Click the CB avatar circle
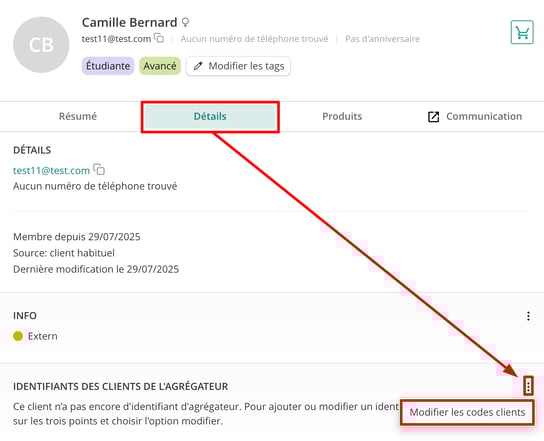Image resolution: width=544 pixels, height=441 pixels. (x=41, y=45)
